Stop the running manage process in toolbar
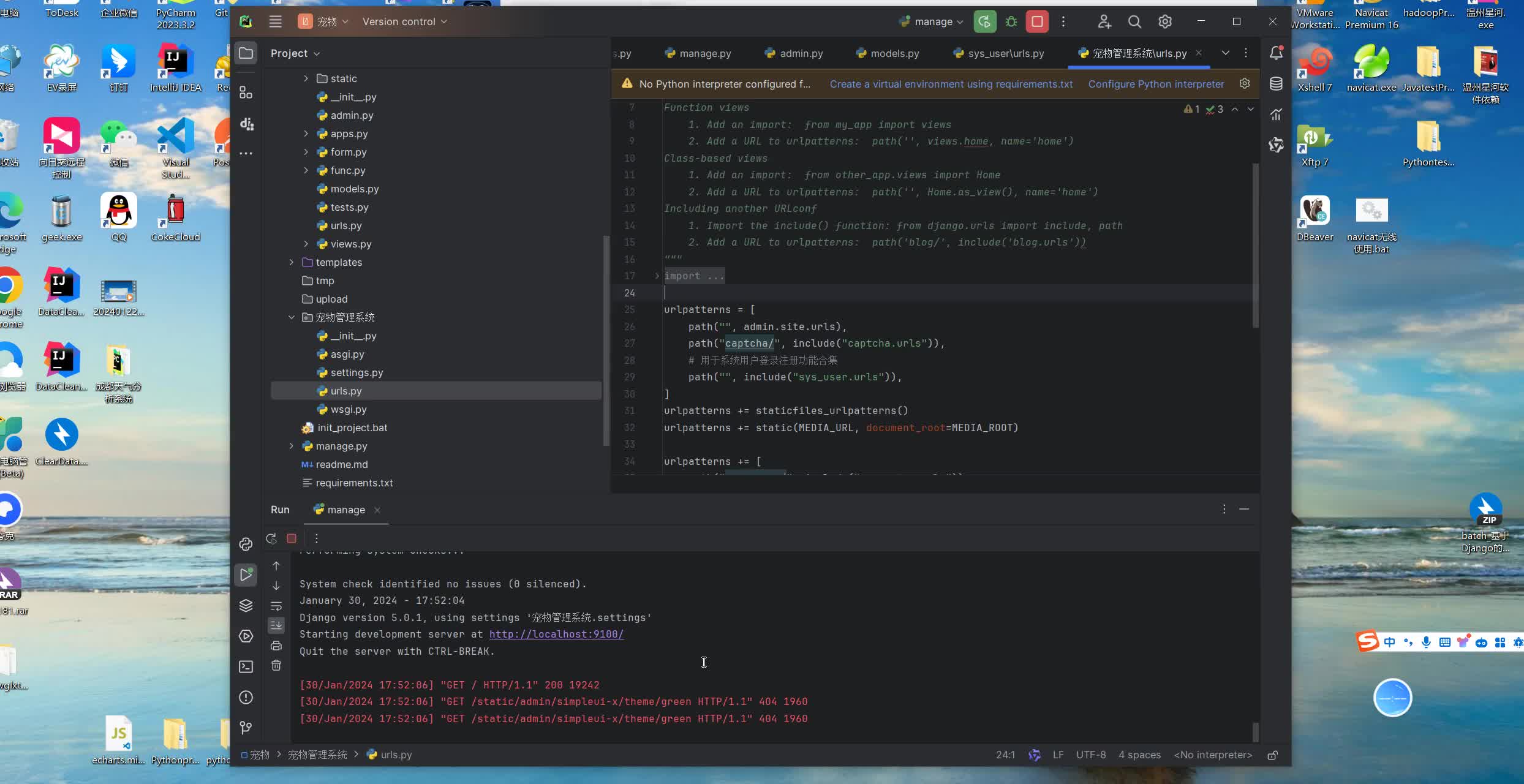The height and width of the screenshot is (784, 1524). 1037,21
